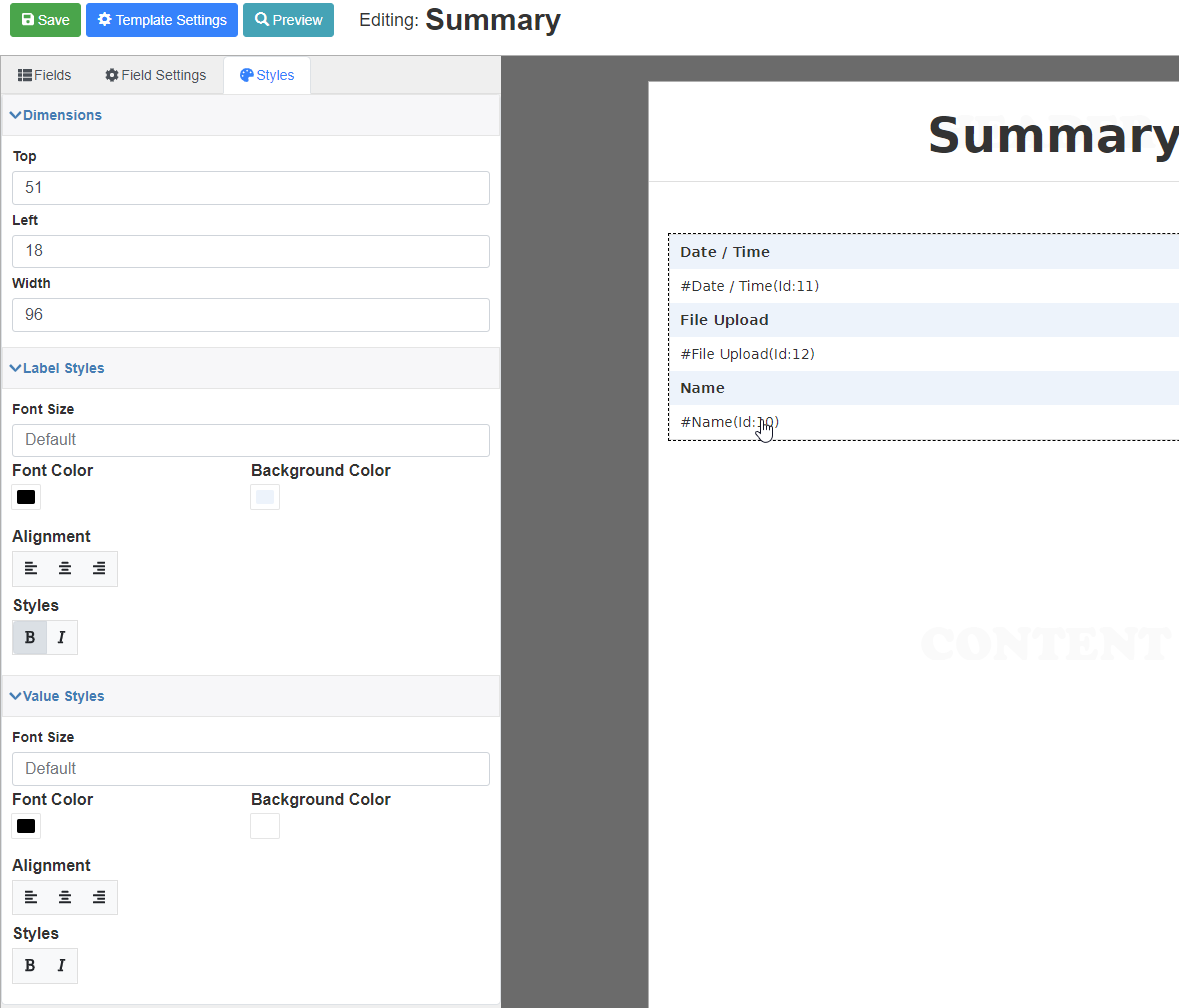Screen dimensions: 1179x1008
Task: Select the Date / Time label row
Action: click(924, 252)
